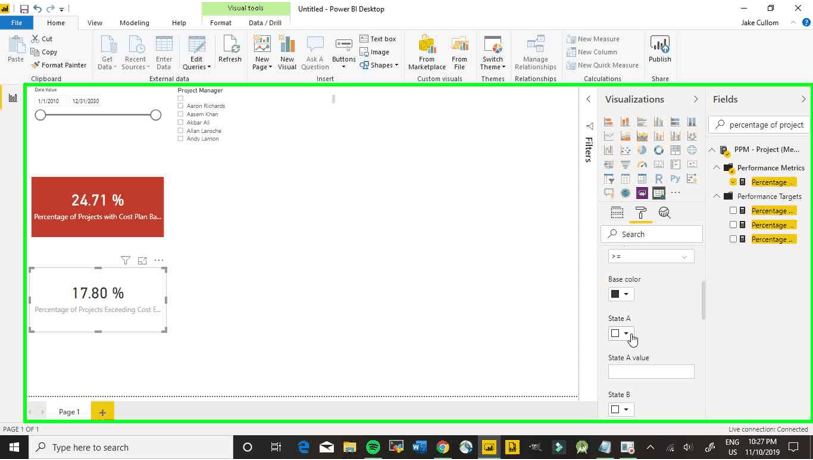Open the State B color swatch

621,409
